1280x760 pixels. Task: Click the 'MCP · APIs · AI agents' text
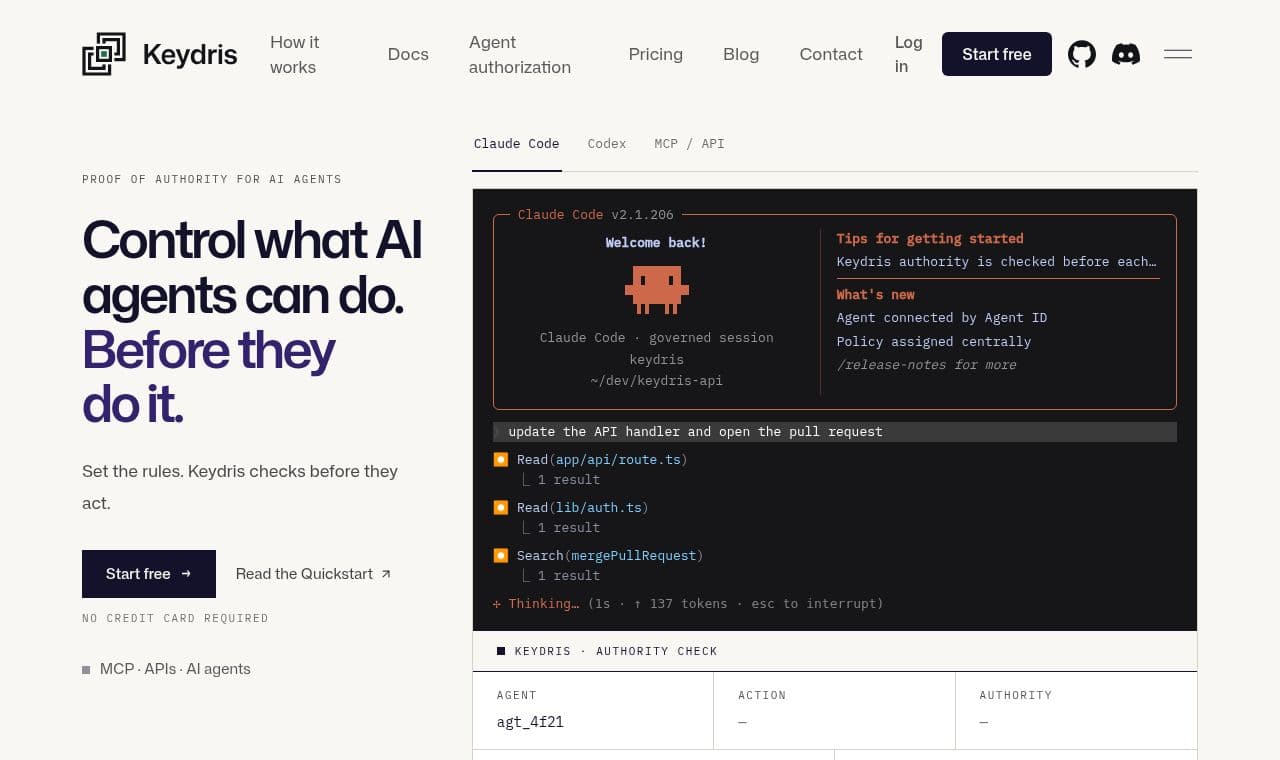click(175, 669)
